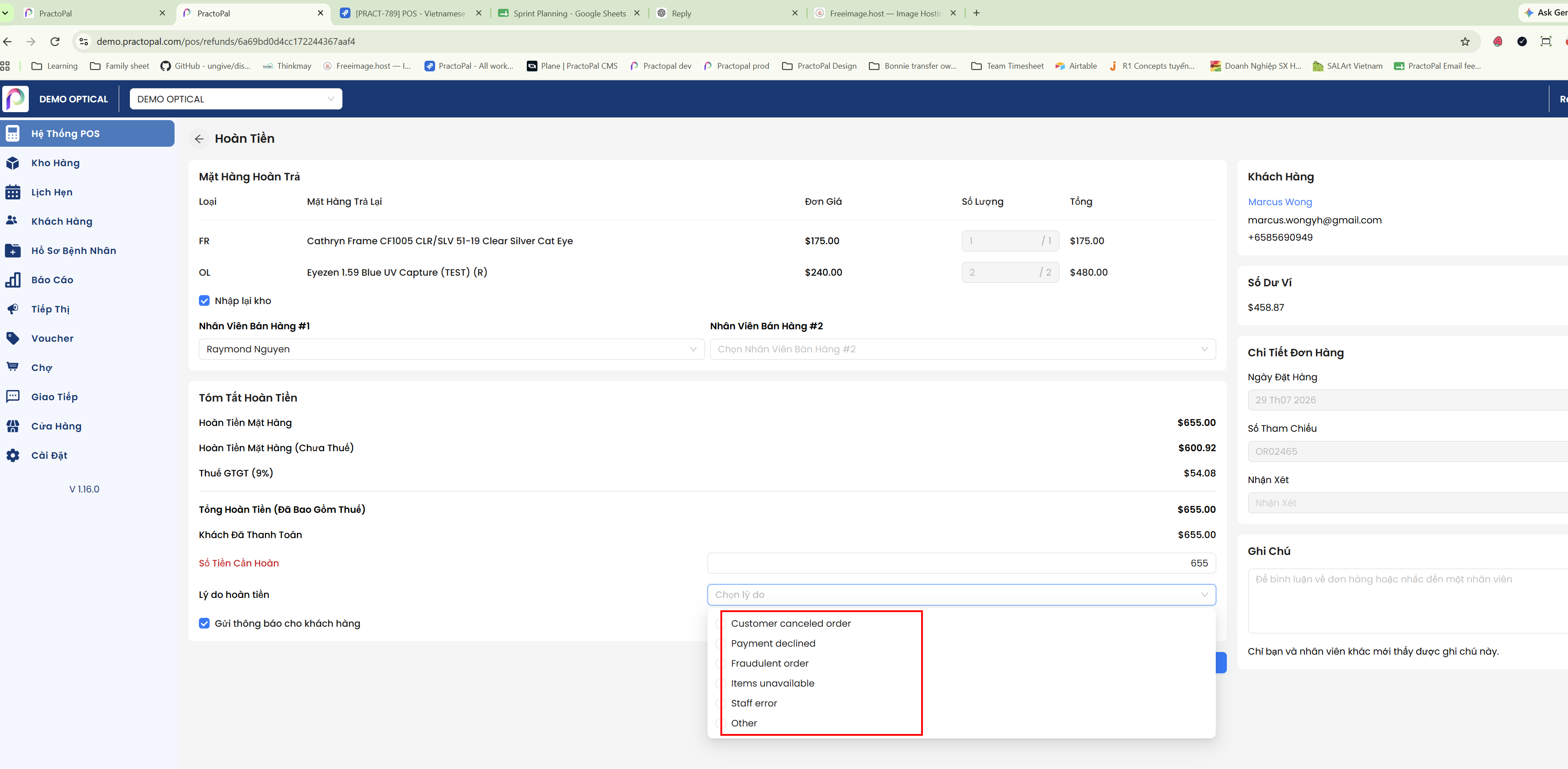Uncheck Gửi thông báo cho khách hàng checkbox
The height and width of the screenshot is (769, 1568).
tap(205, 624)
